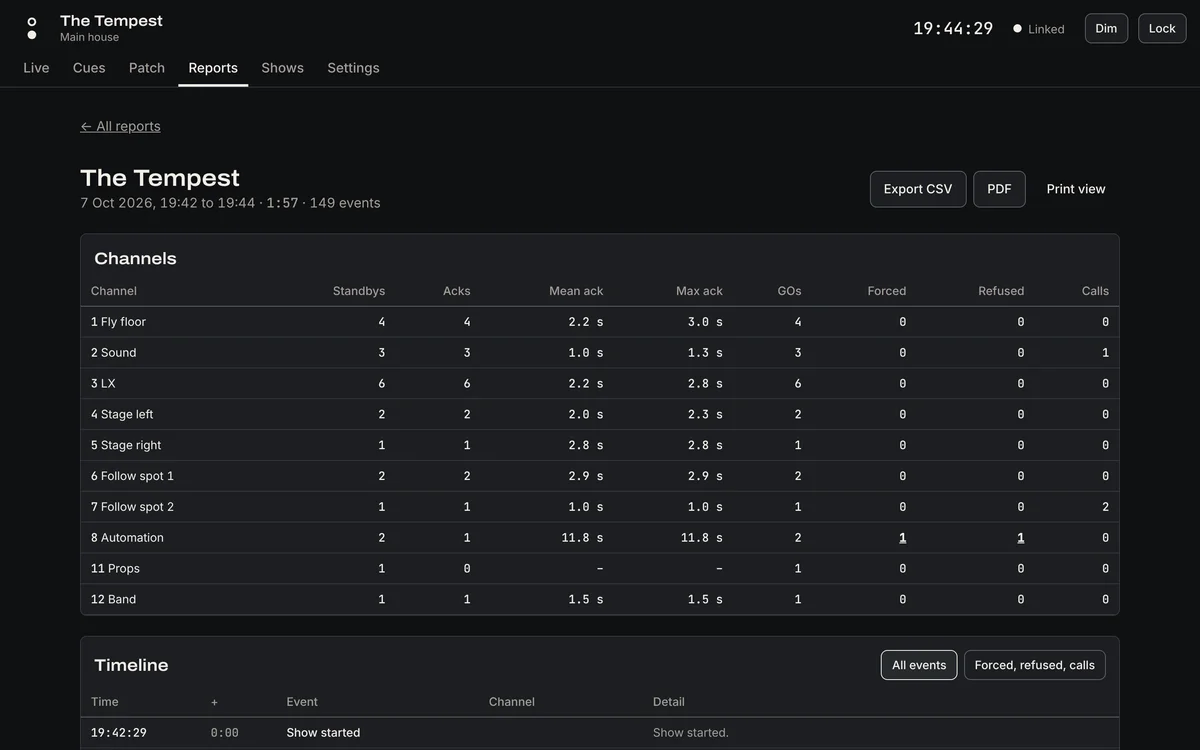The height and width of the screenshot is (750, 1200).
Task: Open the Cues tab
Action: coord(89,68)
